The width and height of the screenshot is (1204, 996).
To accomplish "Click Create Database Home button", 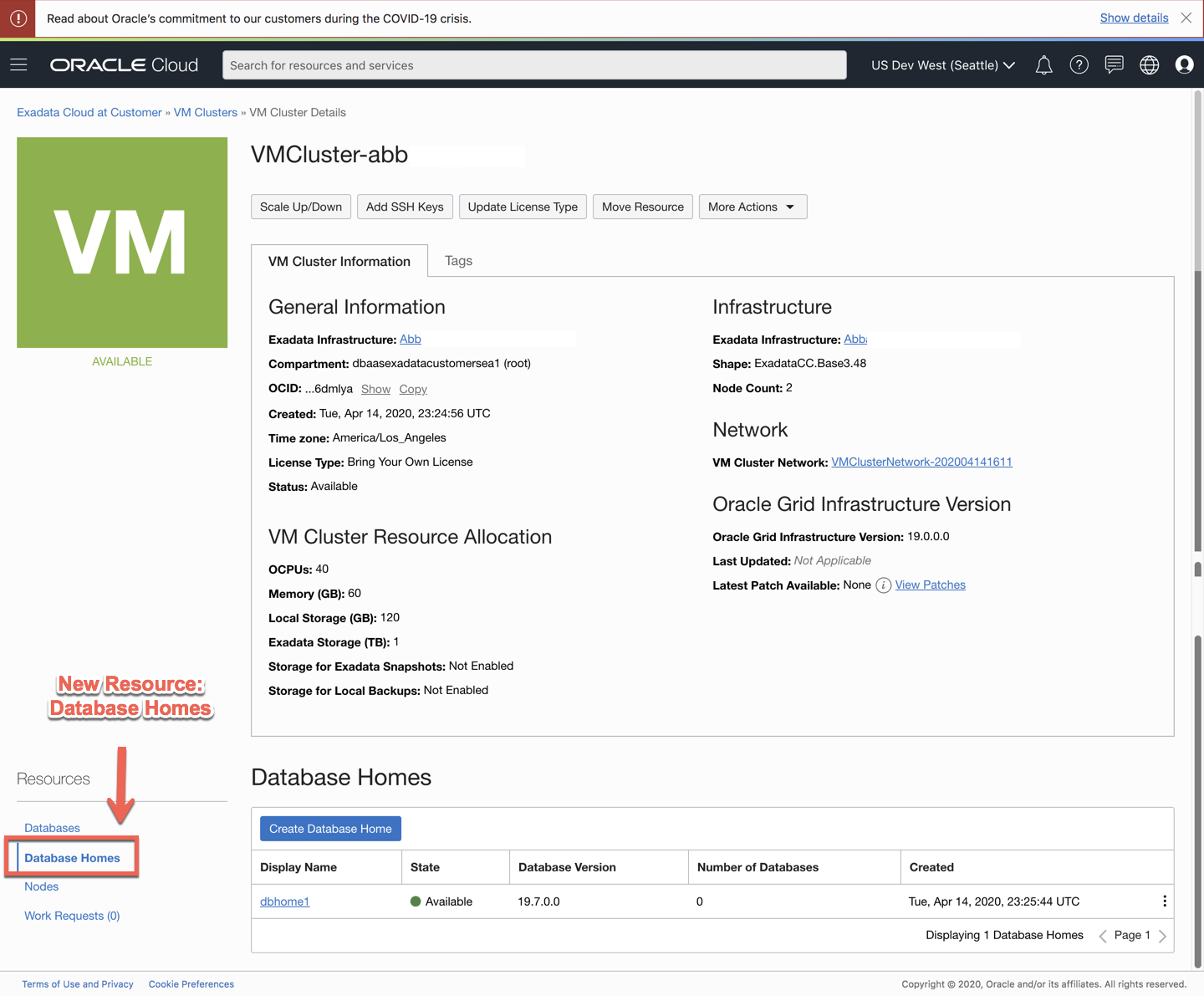I will coord(330,829).
